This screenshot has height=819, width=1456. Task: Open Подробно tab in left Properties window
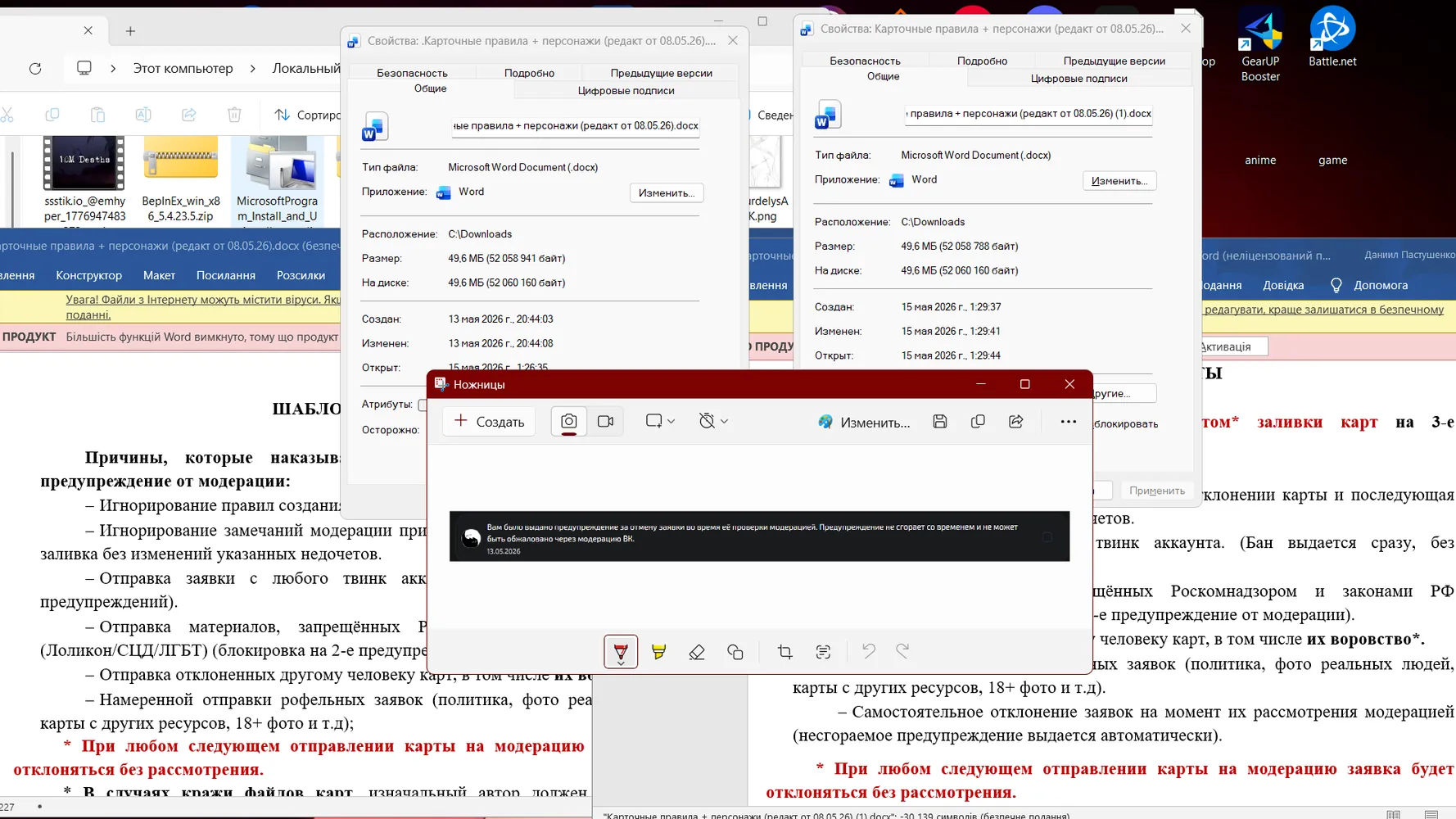[x=529, y=73]
